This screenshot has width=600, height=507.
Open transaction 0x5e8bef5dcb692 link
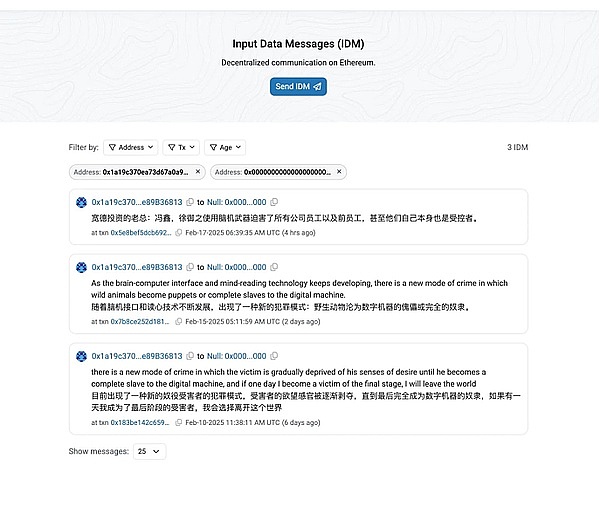[x=134, y=232]
